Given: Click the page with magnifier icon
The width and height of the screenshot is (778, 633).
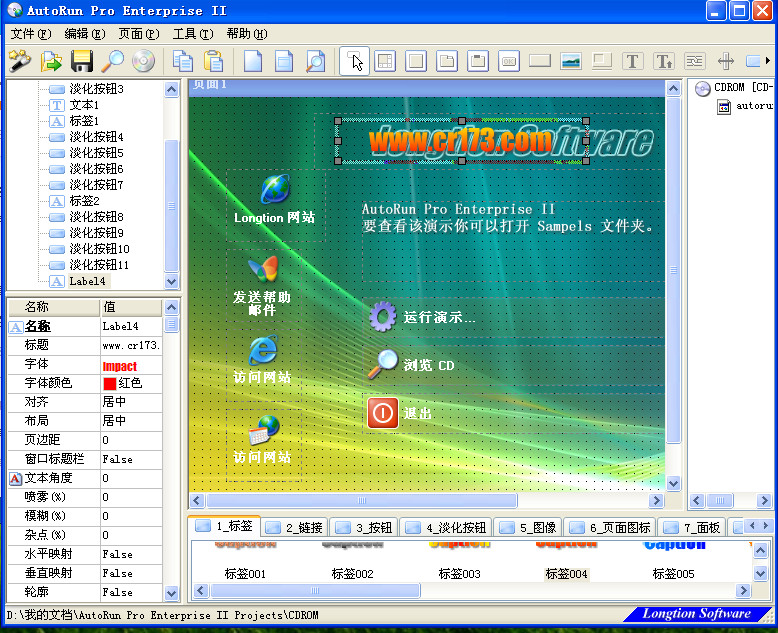Looking at the screenshot, I should tap(315, 61).
